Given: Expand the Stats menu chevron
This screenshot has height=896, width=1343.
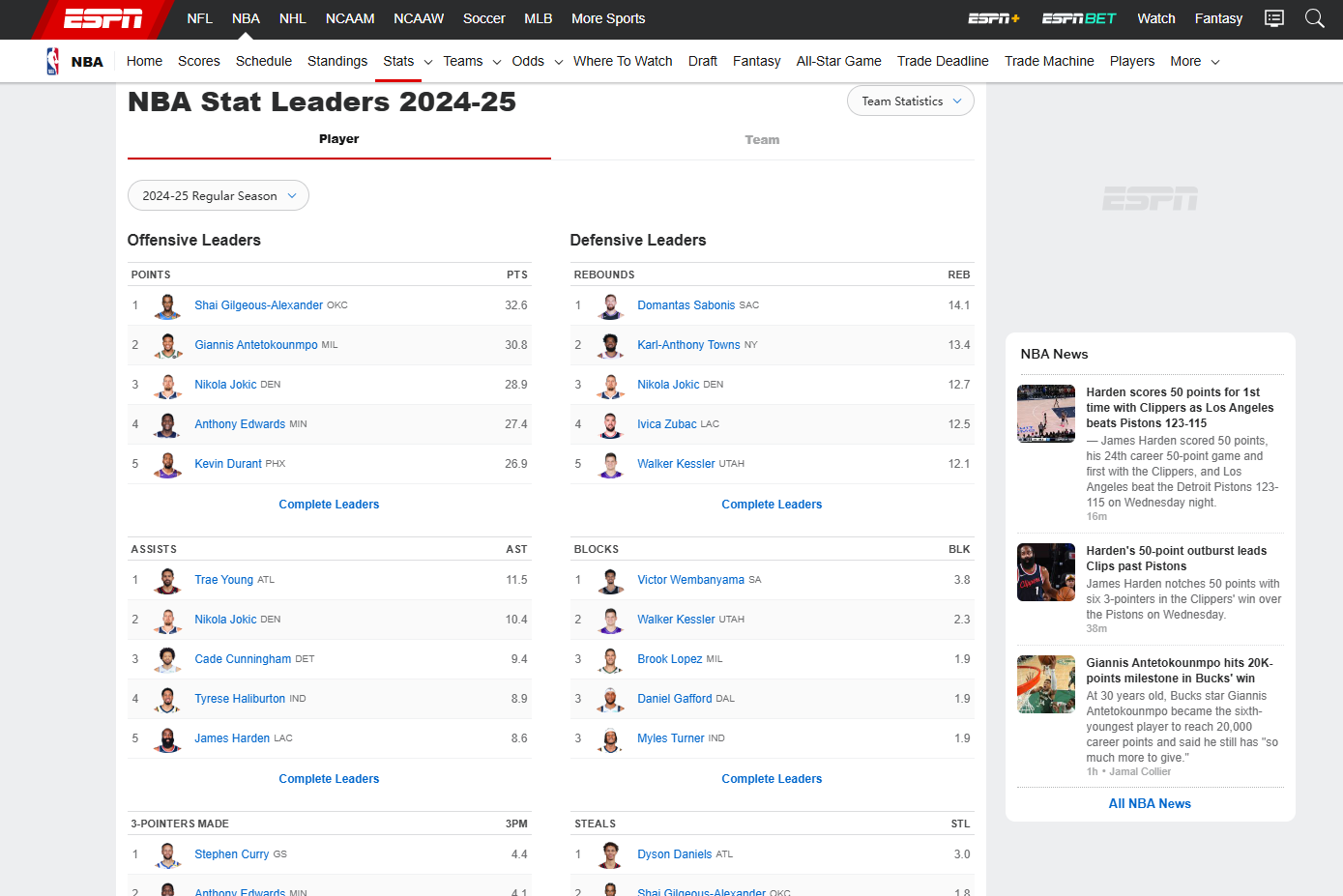Looking at the screenshot, I should [428, 62].
